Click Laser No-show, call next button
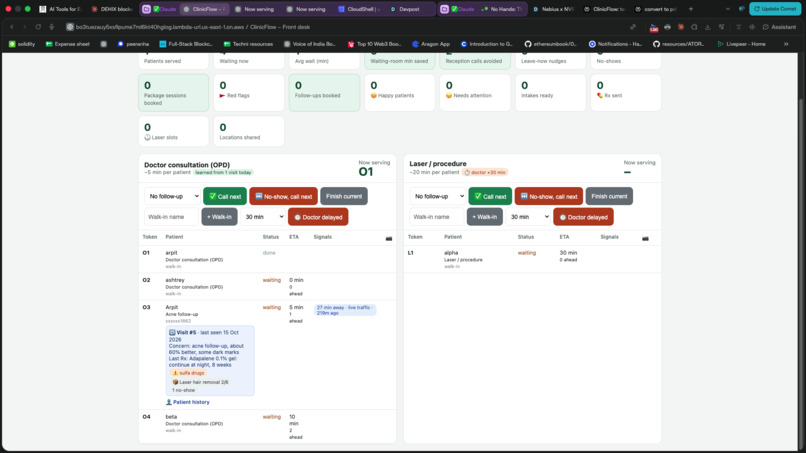Viewport: 806px width, 453px height. (x=548, y=196)
